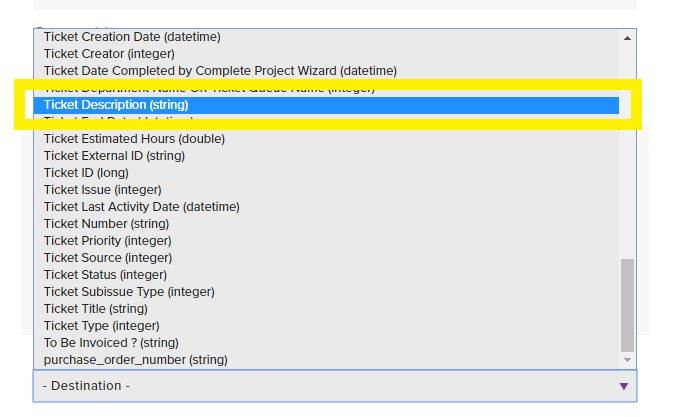Select Ticket Subissue Type (integer)
680x417 pixels.
(x=129, y=292)
